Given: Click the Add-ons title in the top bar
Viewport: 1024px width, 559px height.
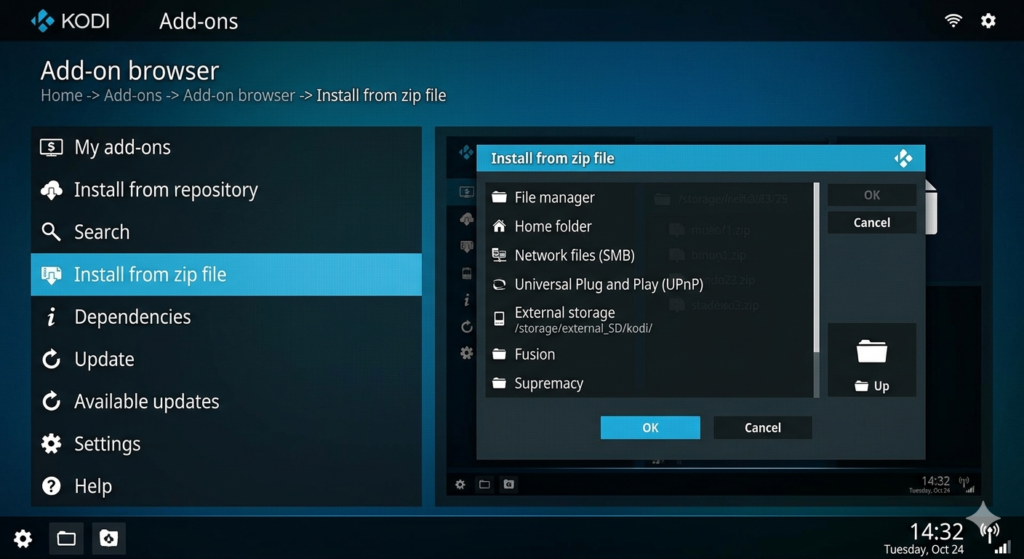Looking at the screenshot, I should click(x=199, y=22).
